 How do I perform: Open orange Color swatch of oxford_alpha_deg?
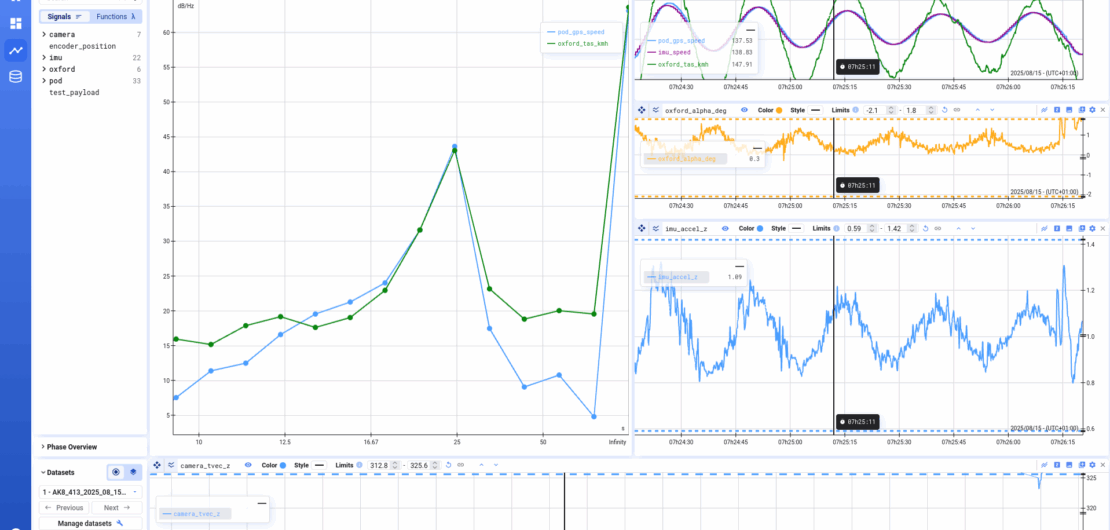tap(779, 110)
